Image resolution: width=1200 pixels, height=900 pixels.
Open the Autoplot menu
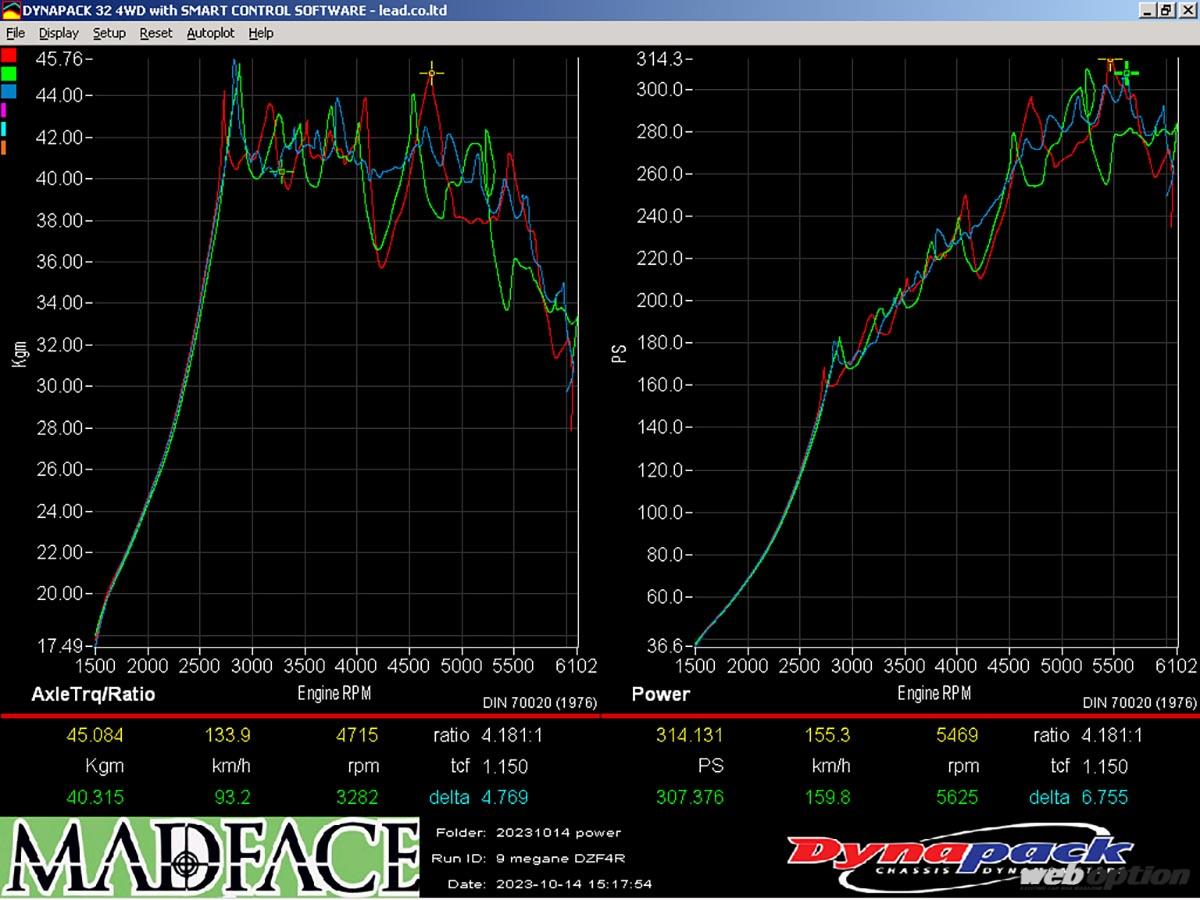pos(210,33)
